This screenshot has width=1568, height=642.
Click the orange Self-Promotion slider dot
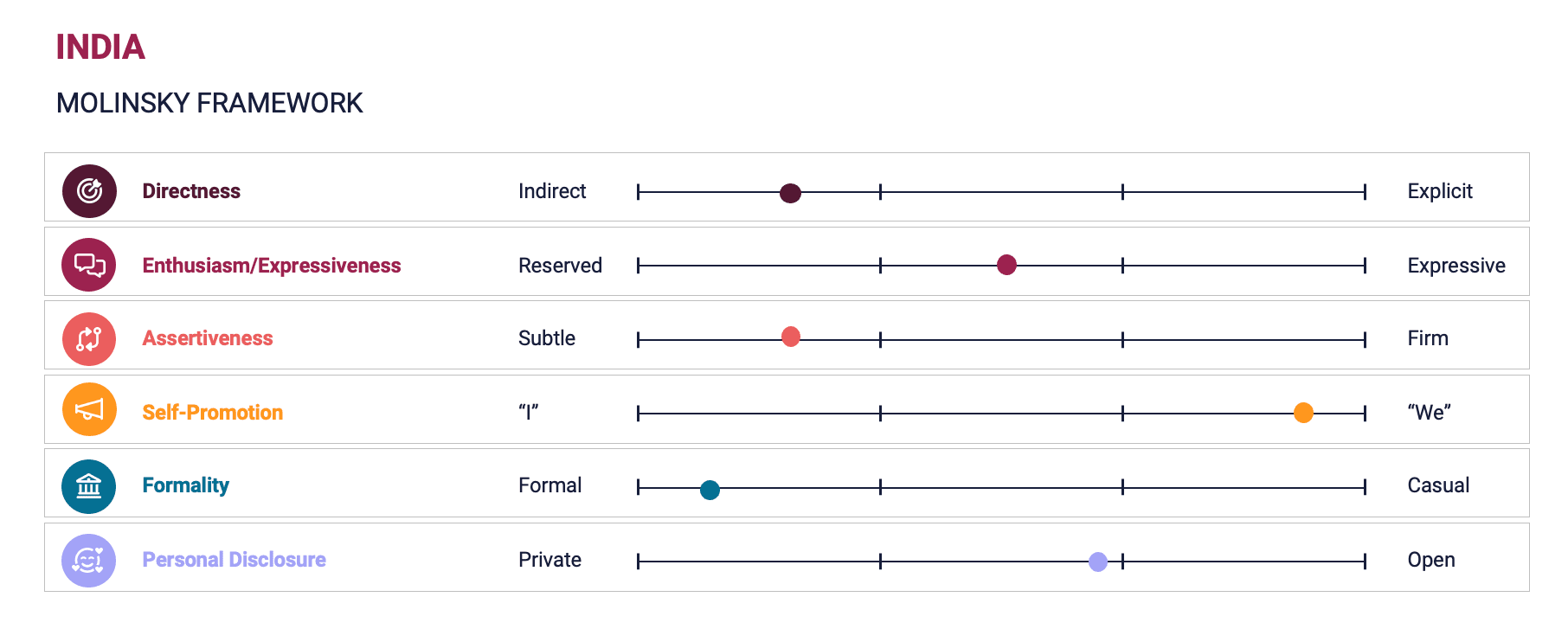click(1303, 413)
